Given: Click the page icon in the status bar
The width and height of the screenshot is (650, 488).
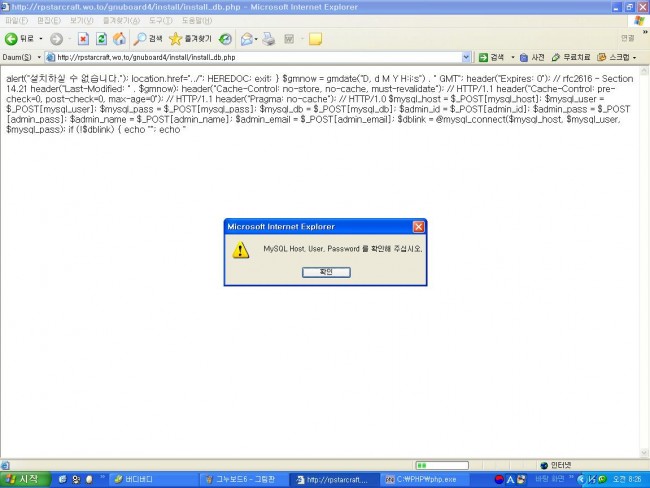Looking at the screenshot, I should (5, 465).
